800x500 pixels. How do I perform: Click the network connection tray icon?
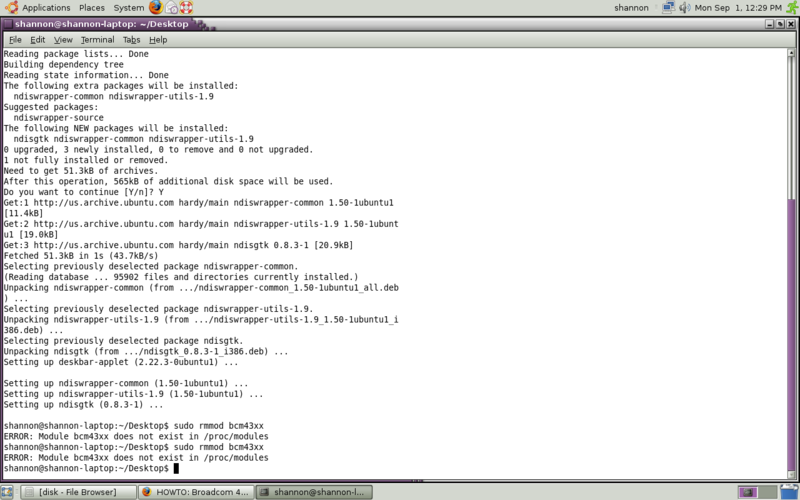(x=668, y=8)
